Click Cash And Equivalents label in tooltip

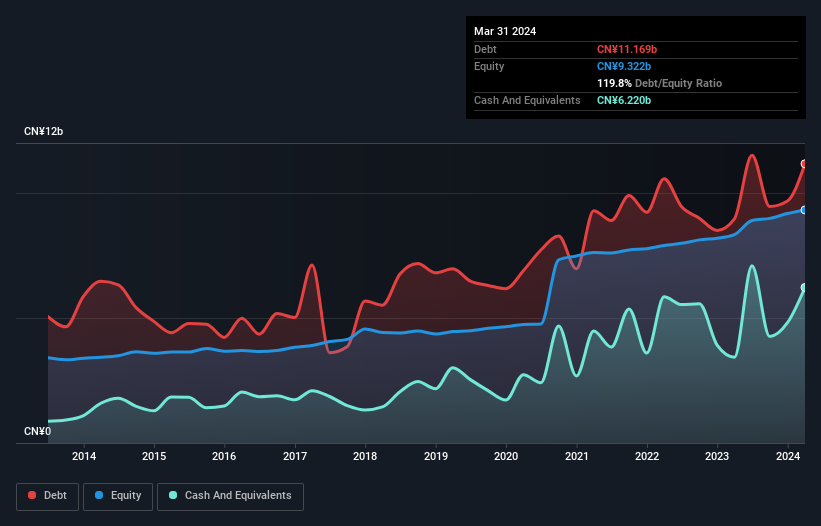(x=527, y=100)
